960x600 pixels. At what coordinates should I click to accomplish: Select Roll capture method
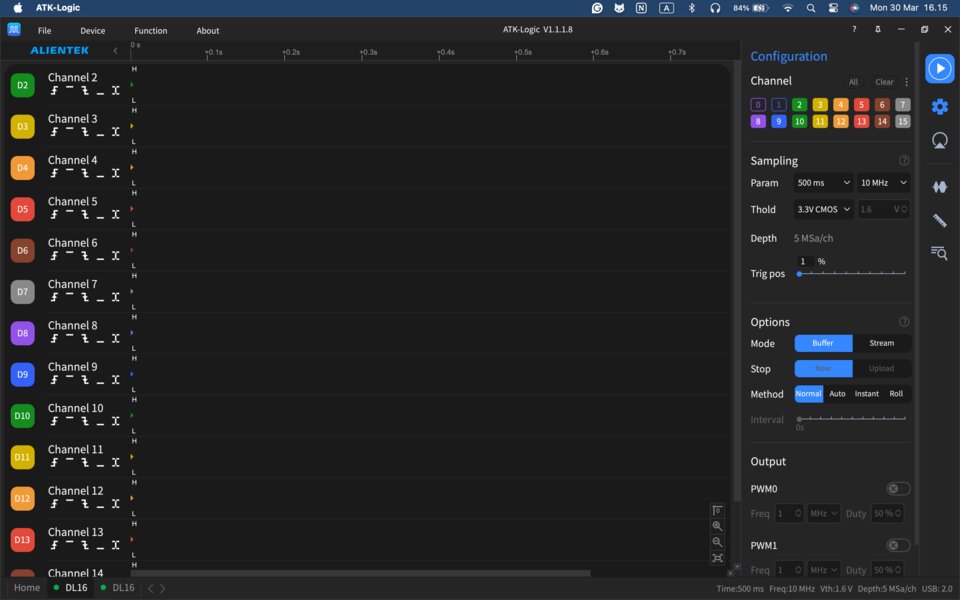(x=896, y=394)
